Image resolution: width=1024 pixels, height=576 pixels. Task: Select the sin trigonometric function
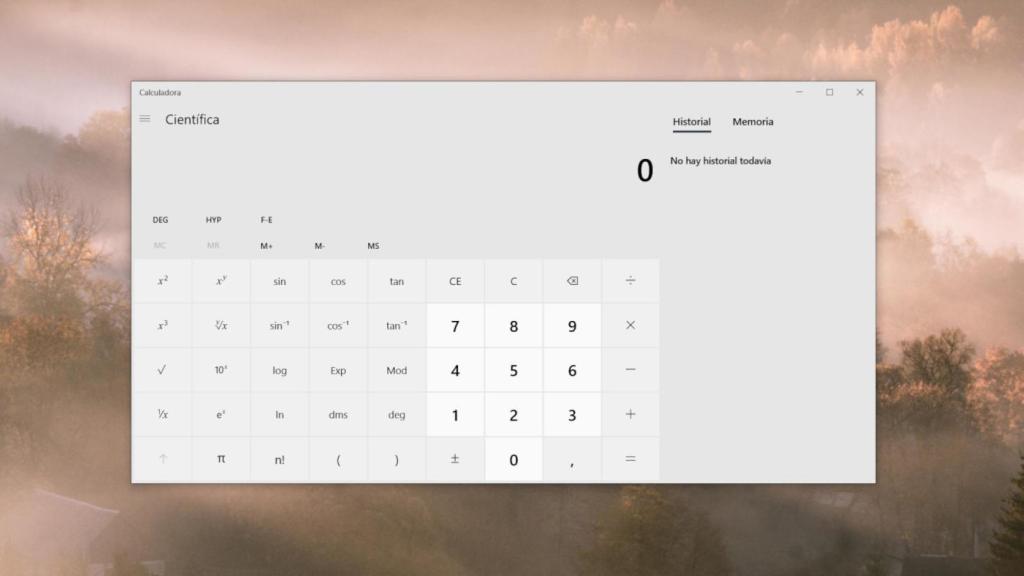tap(279, 281)
